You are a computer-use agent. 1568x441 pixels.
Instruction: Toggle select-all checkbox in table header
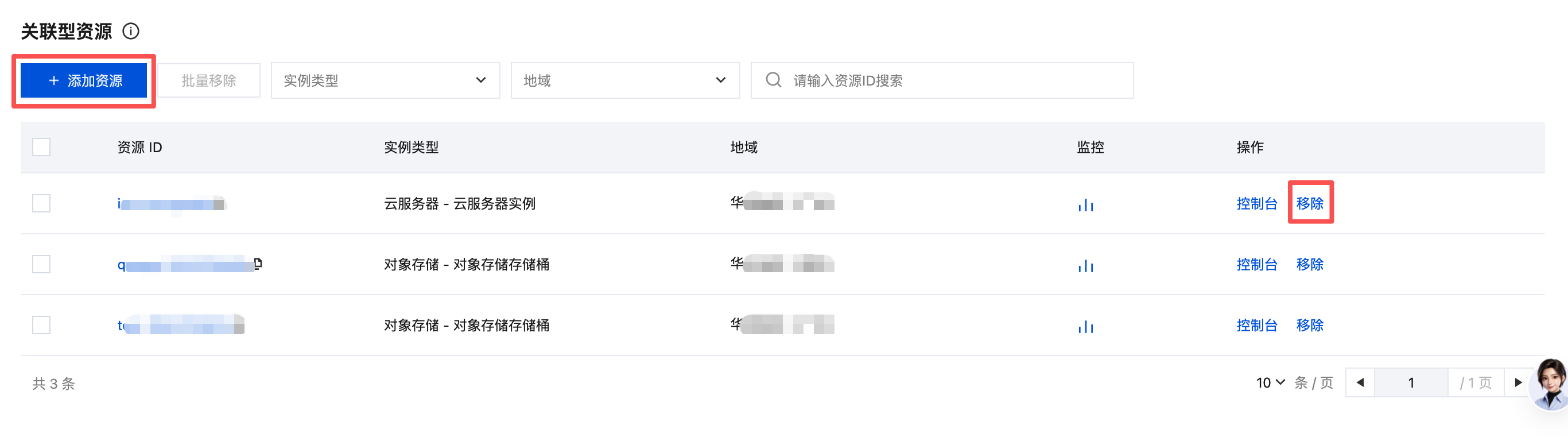pos(41,147)
